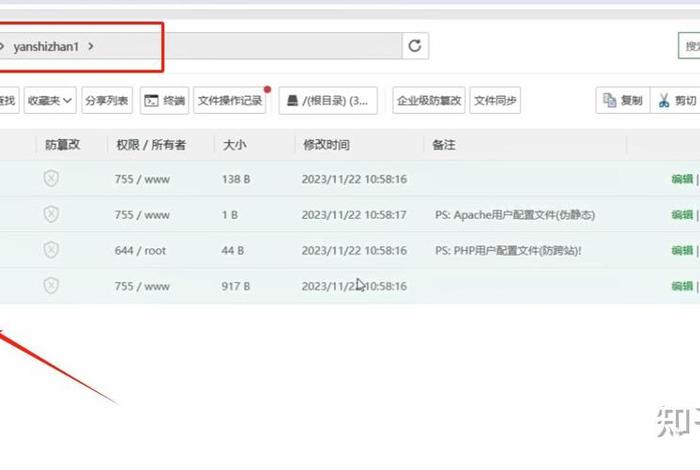Click the 复制 copy button

pyautogui.click(x=623, y=100)
